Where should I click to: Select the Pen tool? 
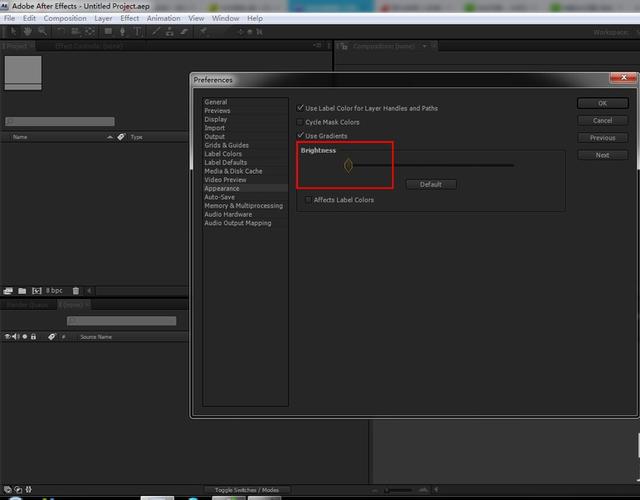coord(122,31)
